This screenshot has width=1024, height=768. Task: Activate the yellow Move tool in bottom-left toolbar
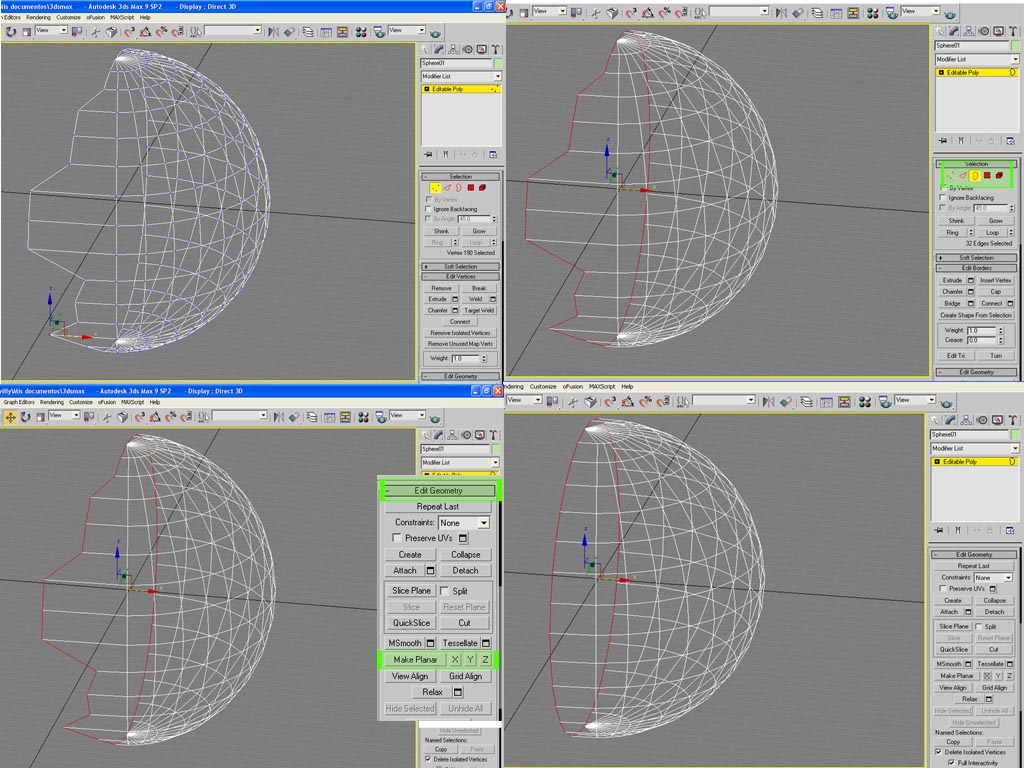pyautogui.click(x=10, y=417)
